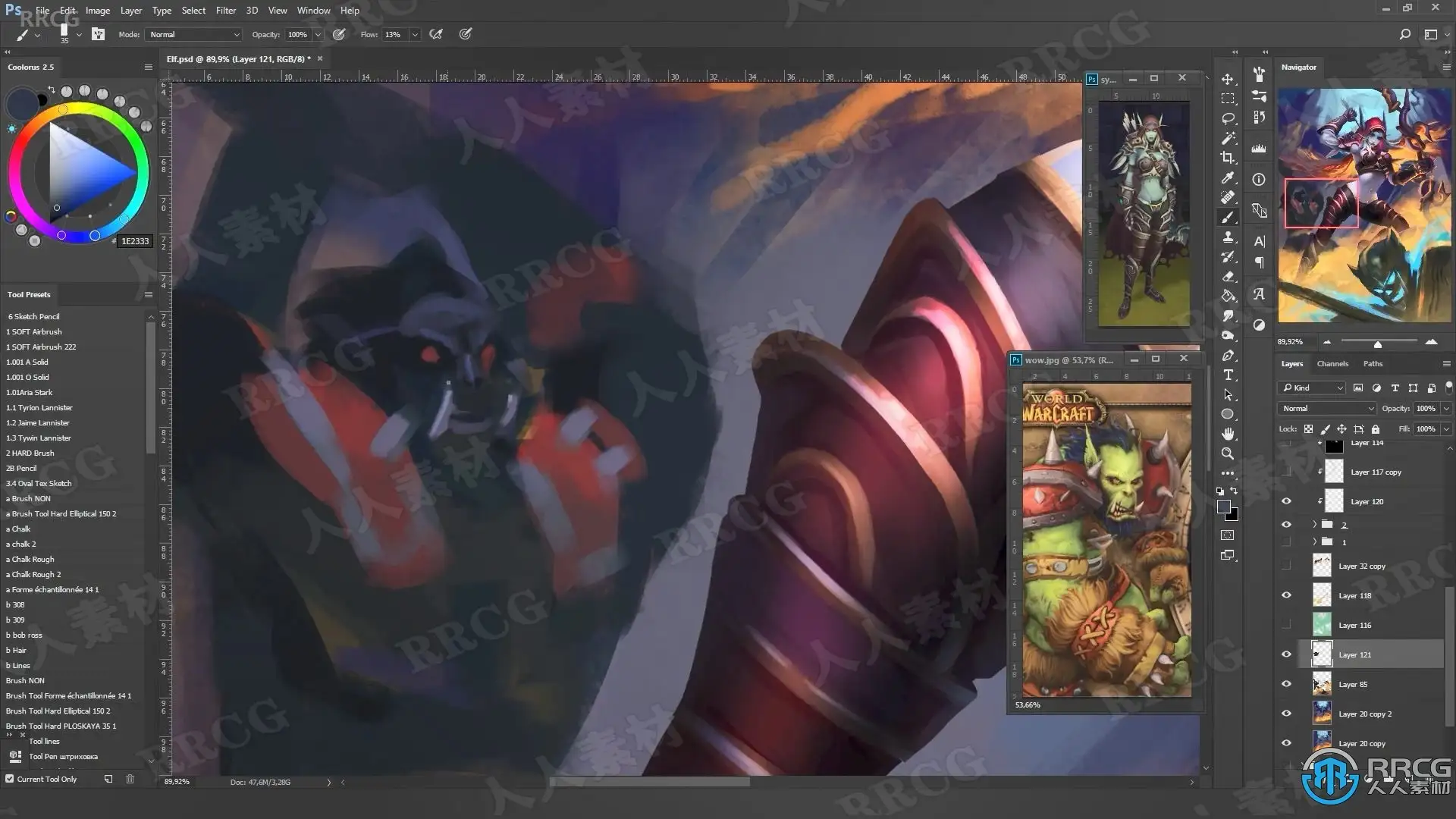The width and height of the screenshot is (1456, 819).
Task: Hide Layer 121 visibility eye
Action: click(x=1286, y=654)
